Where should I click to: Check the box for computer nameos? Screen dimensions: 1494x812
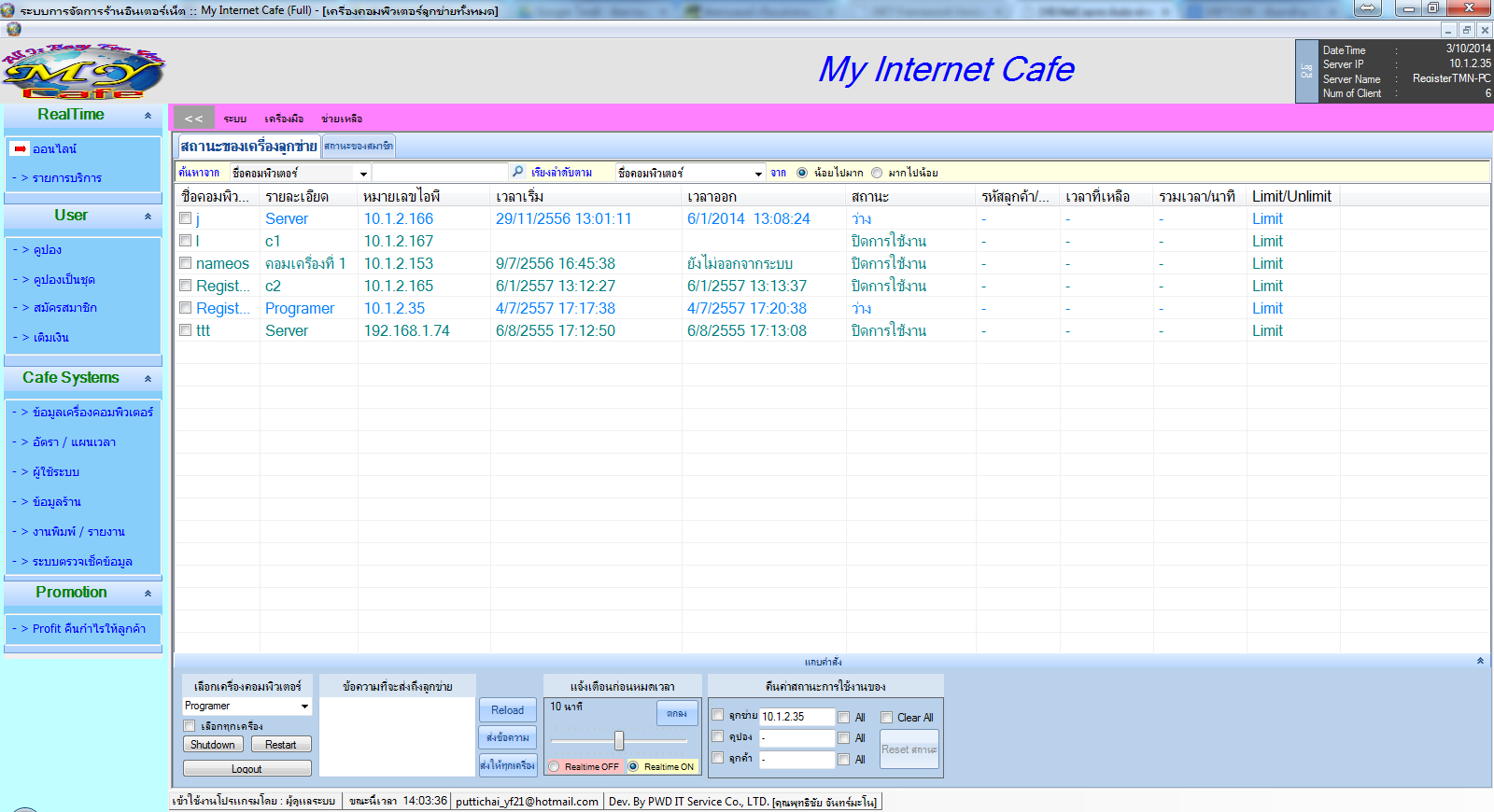[x=186, y=263]
